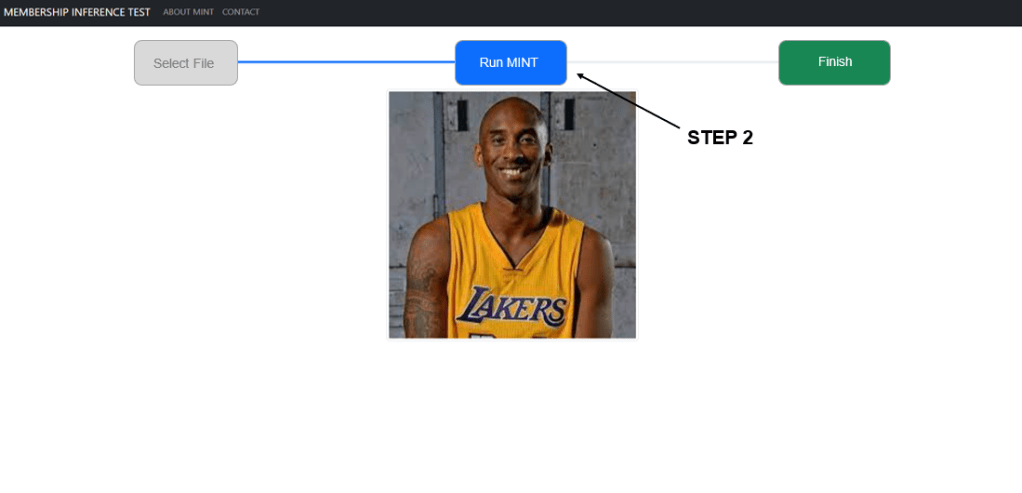Click the arrowhead tip near Run MINT

coord(580,74)
